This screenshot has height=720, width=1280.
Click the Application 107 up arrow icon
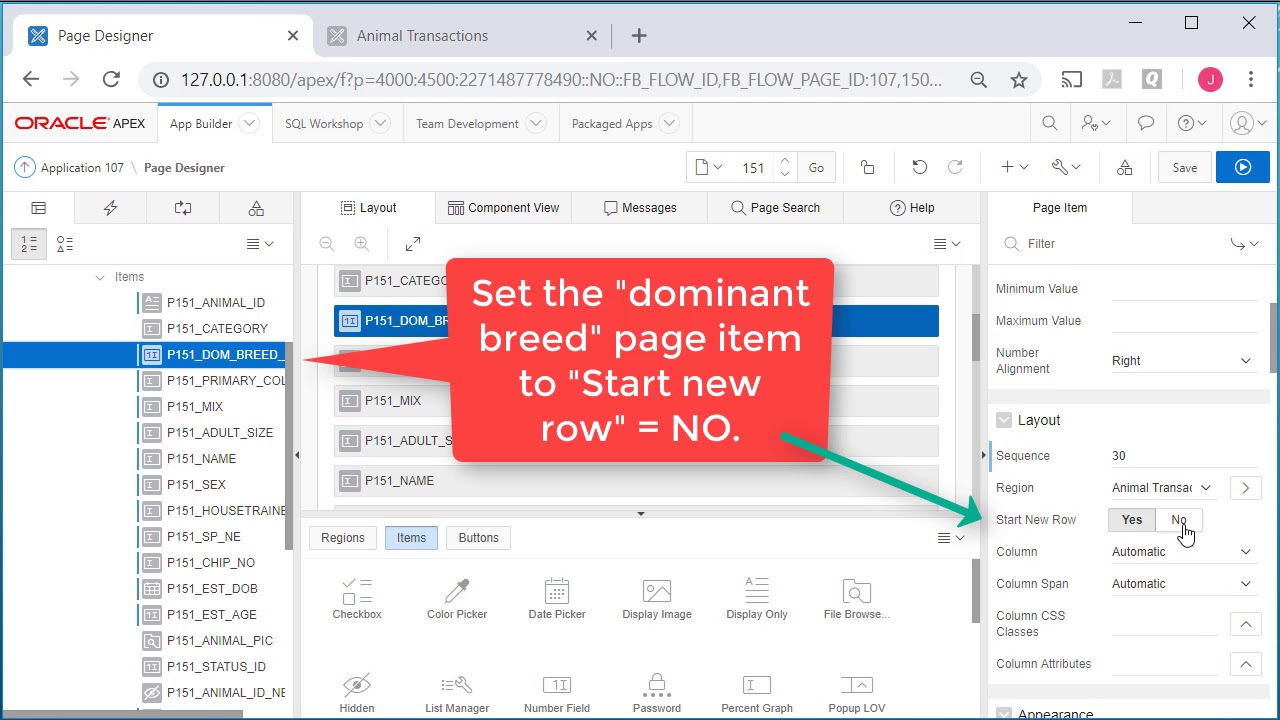coord(24,168)
